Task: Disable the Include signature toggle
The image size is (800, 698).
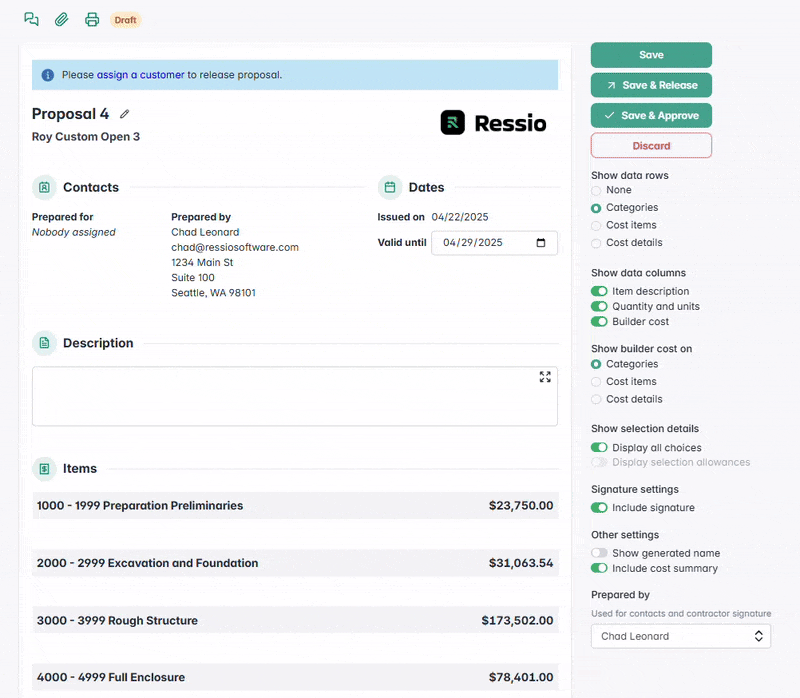Action: click(x=599, y=508)
